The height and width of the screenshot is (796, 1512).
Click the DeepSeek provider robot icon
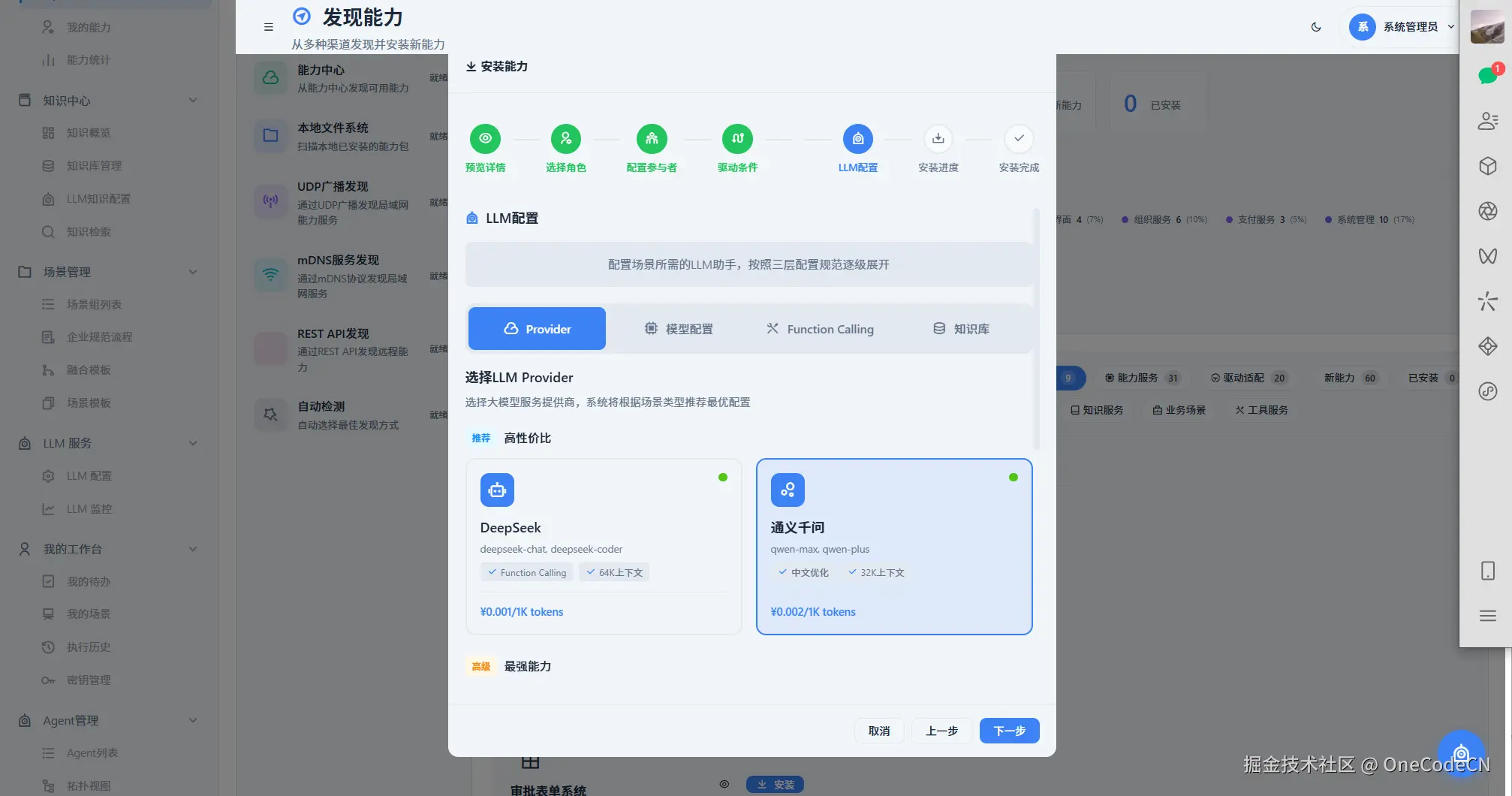[x=497, y=490]
